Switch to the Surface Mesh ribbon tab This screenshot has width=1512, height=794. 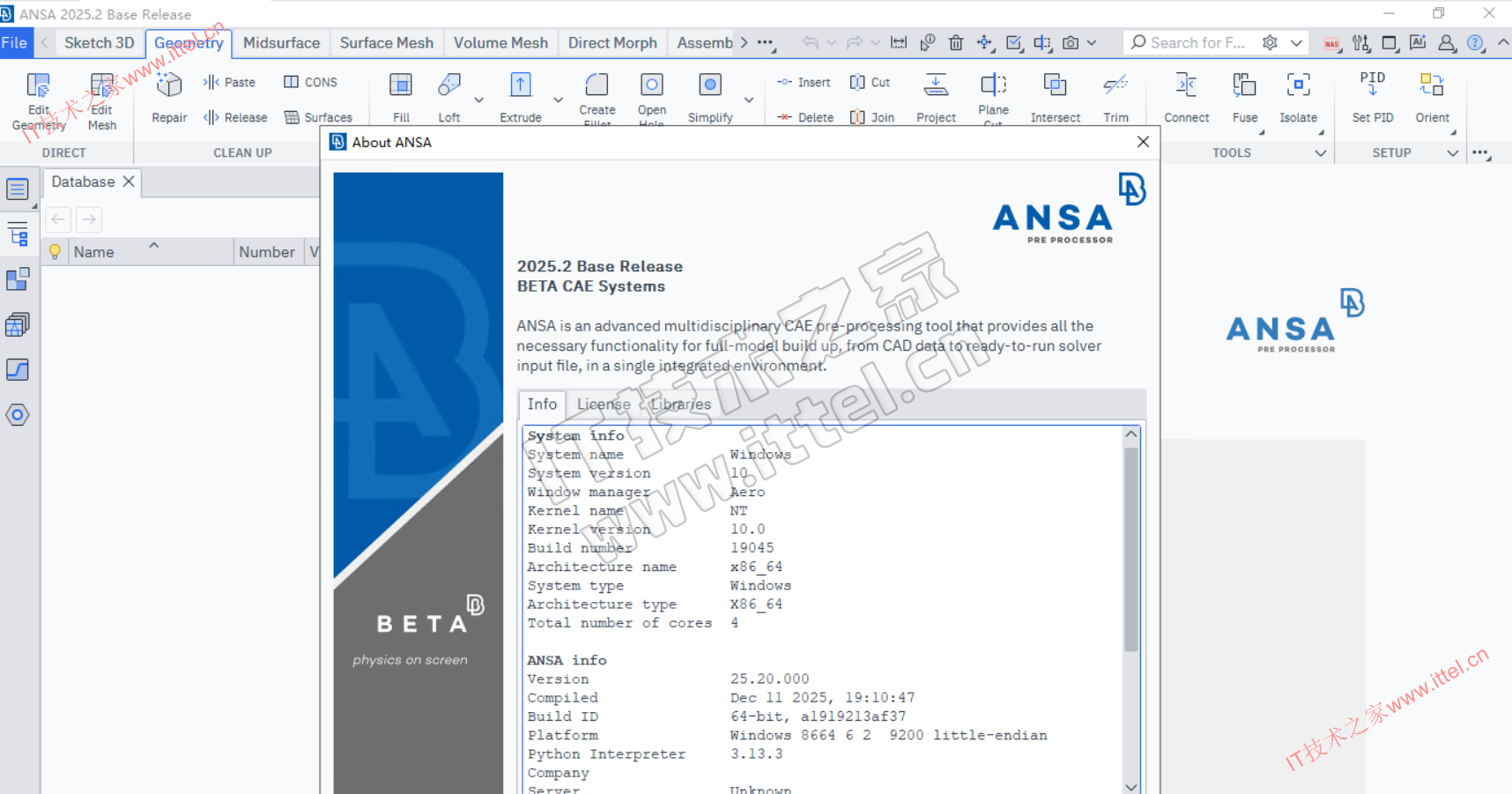coord(386,43)
